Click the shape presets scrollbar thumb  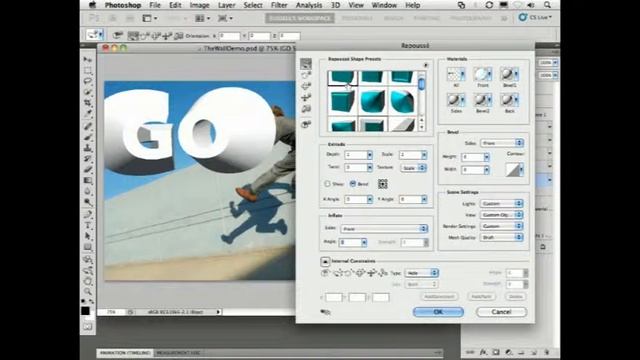click(421, 84)
